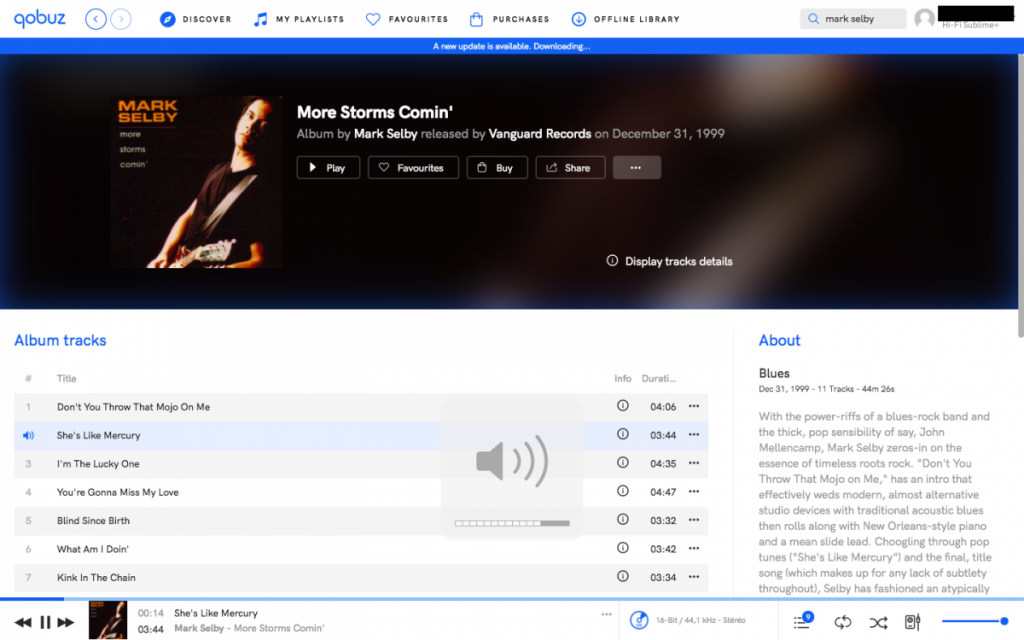The width and height of the screenshot is (1024, 640).
Task: Select track What Am I Doin'
Action: [360, 549]
